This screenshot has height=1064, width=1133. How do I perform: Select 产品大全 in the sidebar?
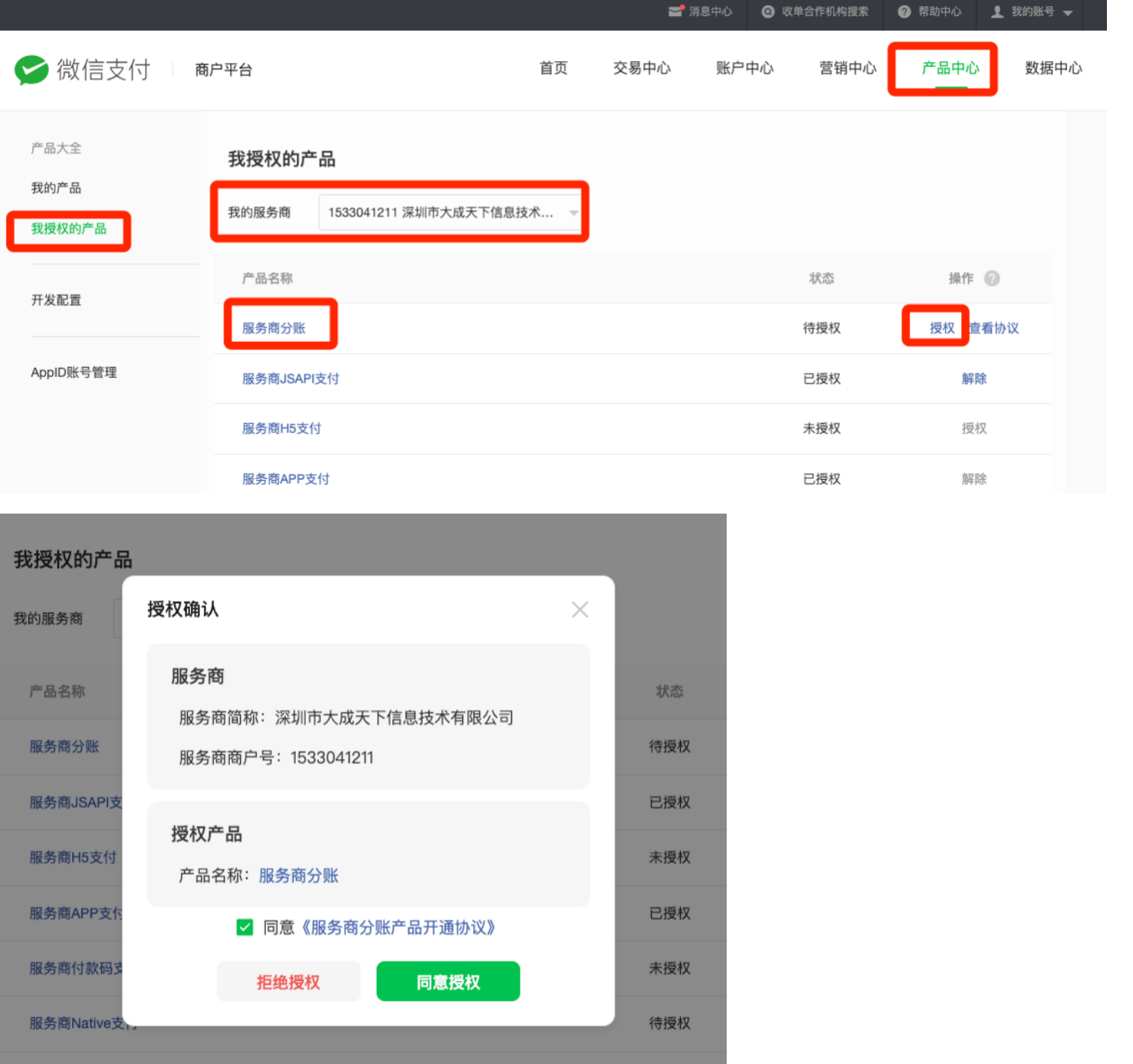point(56,148)
